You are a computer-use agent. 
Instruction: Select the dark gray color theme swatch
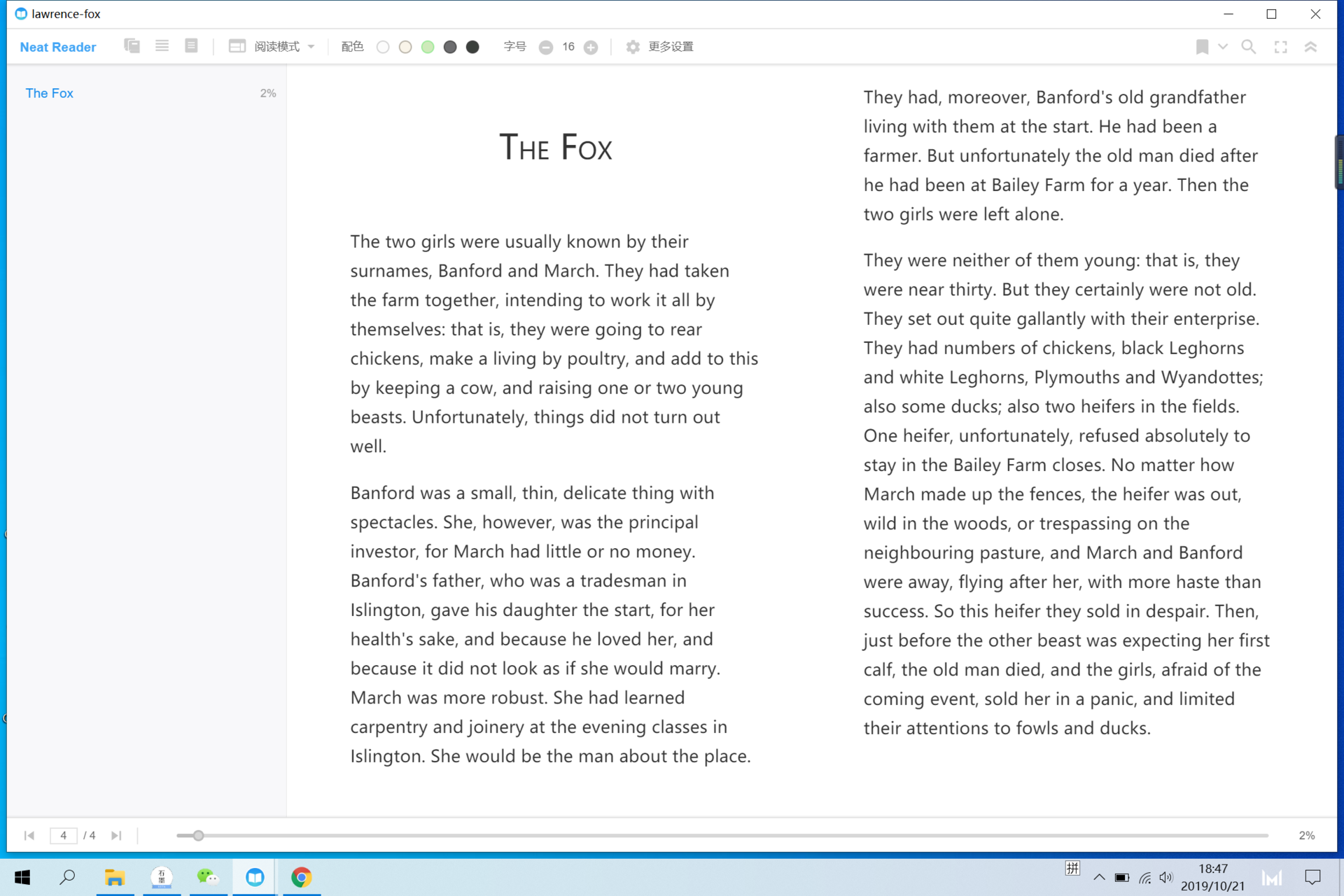click(x=450, y=47)
